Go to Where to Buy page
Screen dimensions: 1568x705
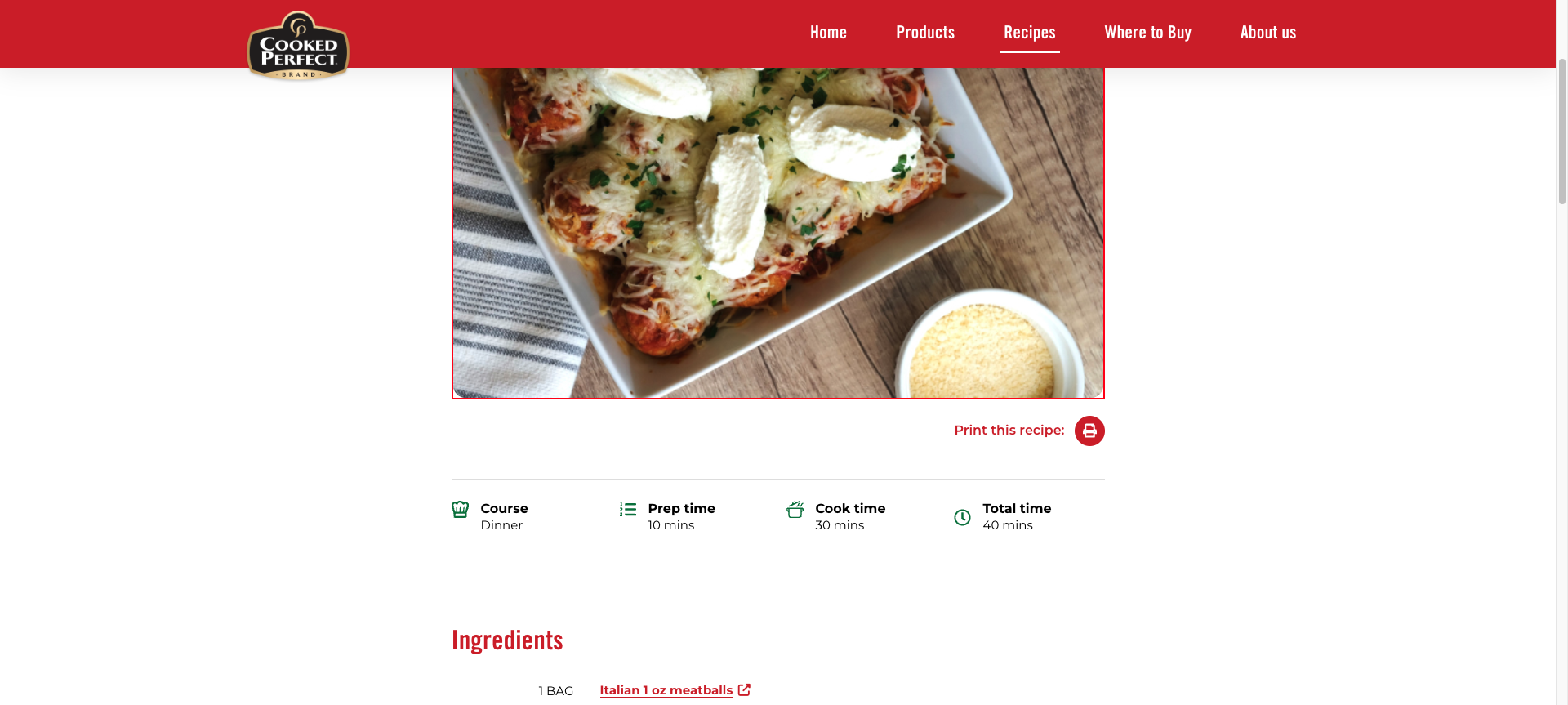click(1148, 33)
